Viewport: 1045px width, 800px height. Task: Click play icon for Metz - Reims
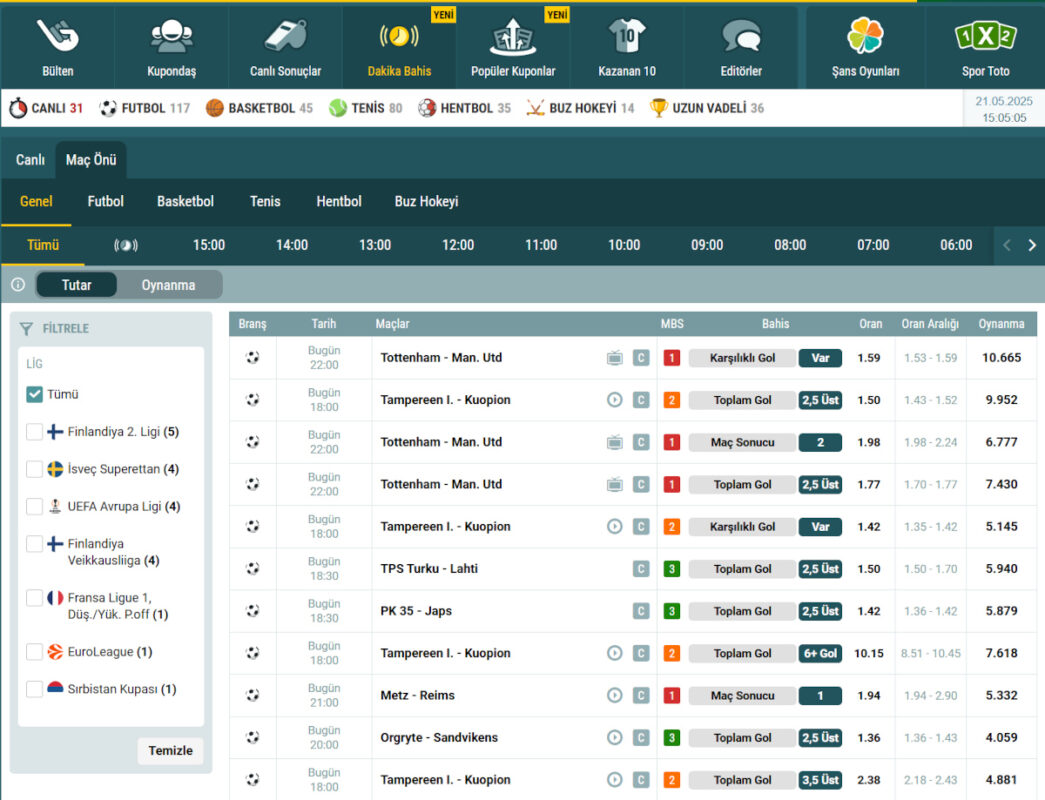[614, 695]
